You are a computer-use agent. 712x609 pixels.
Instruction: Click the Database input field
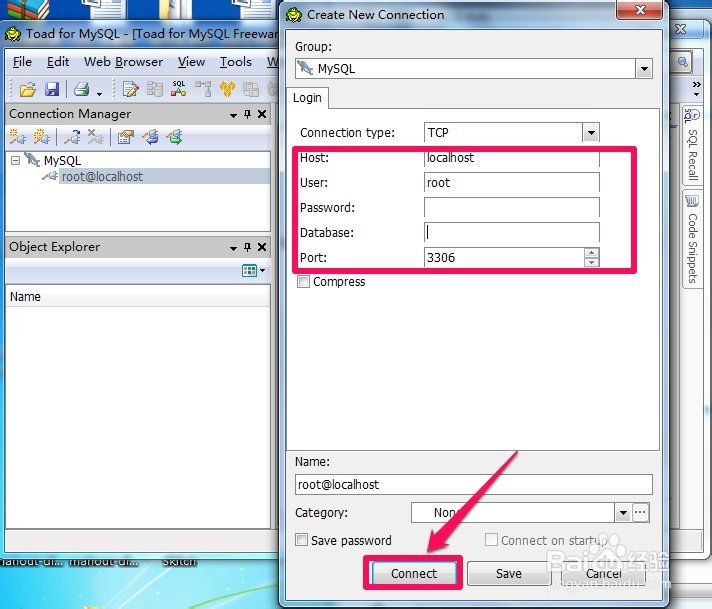pos(512,233)
